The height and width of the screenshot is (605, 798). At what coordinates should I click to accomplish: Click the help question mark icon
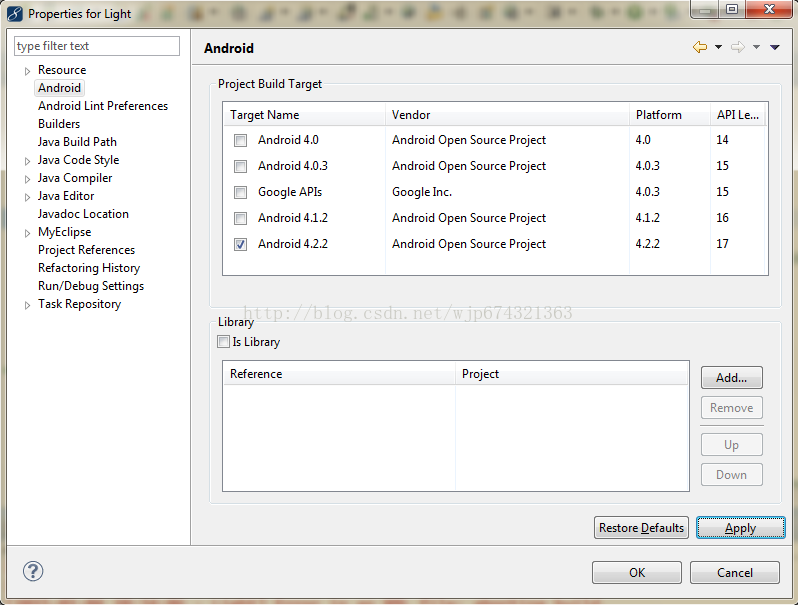(33, 571)
